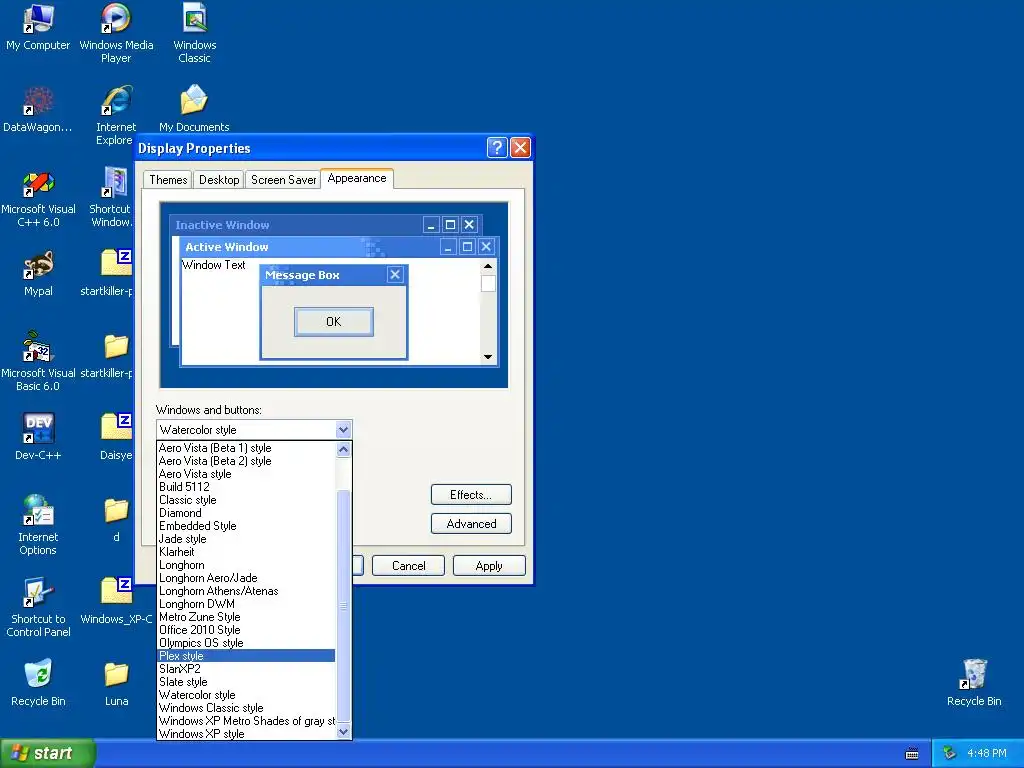This screenshot has width=1024, height=768.
Task: Choose Jade style from the list
Action: click(x=247, y=539)
